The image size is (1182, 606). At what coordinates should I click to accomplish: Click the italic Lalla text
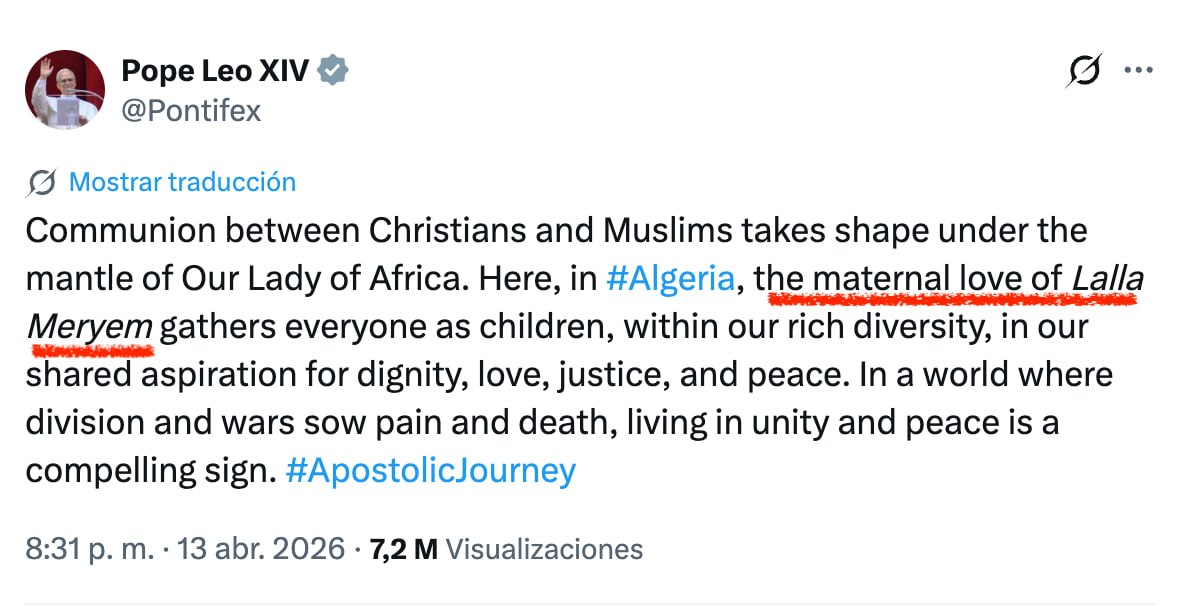1106,278
